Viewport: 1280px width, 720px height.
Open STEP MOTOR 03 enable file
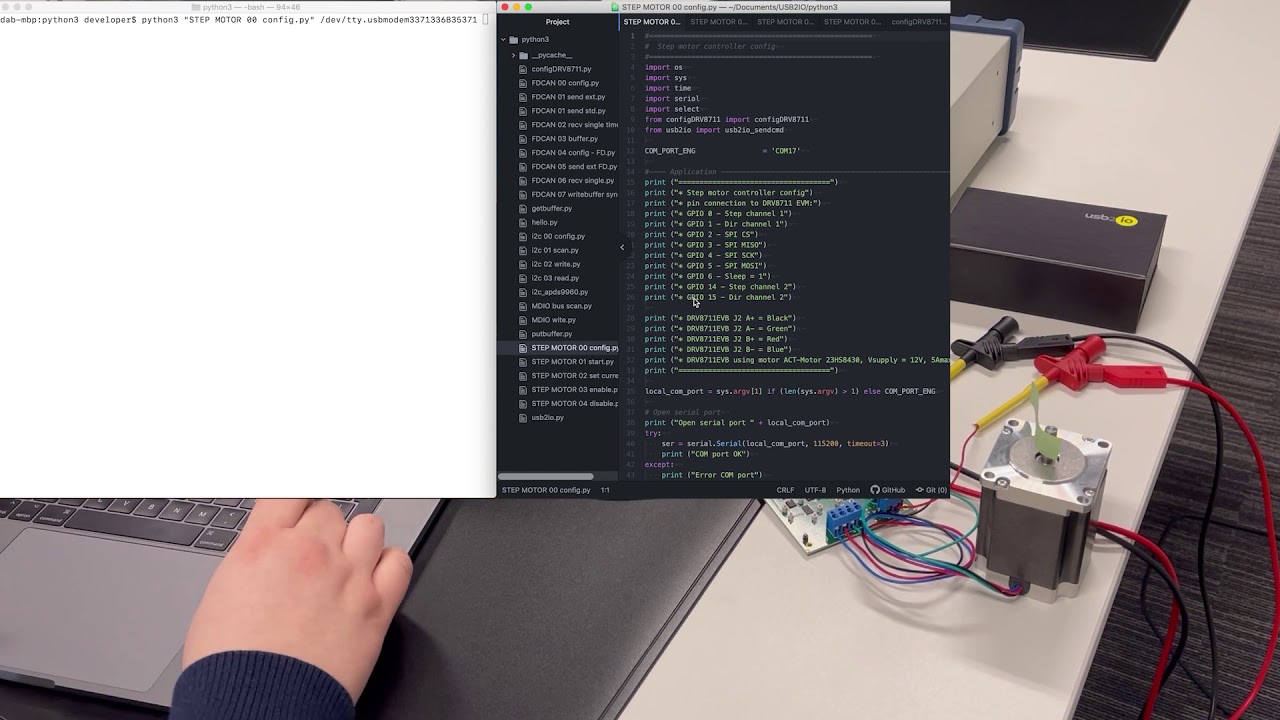(x=574, y=390)
